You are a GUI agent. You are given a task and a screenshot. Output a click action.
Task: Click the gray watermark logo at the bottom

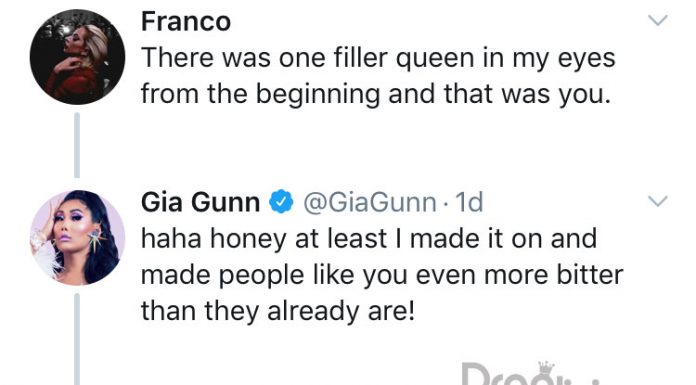pyautogui.click(x=530, y=373)
